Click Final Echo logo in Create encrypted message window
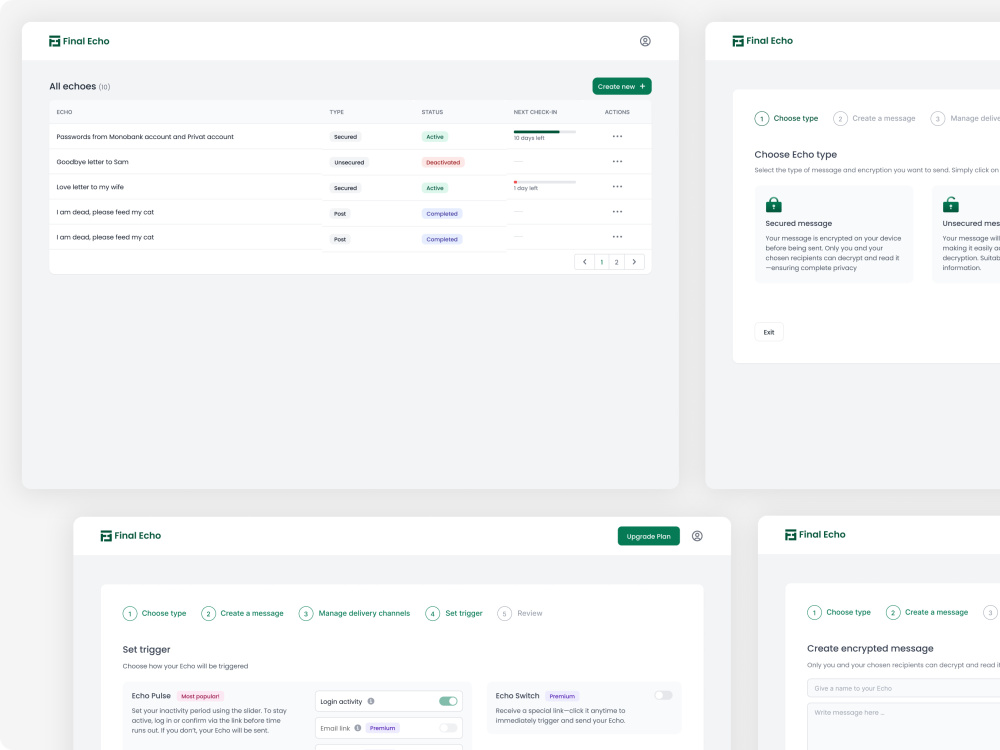 coord(815,534)
